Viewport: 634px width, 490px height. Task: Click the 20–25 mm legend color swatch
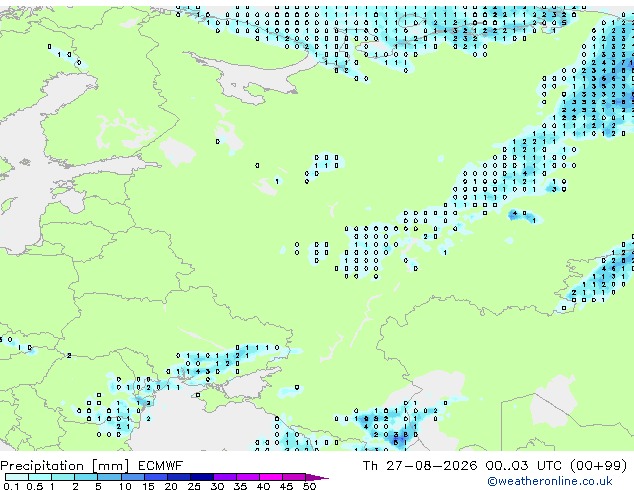click(x=179, y=477)
